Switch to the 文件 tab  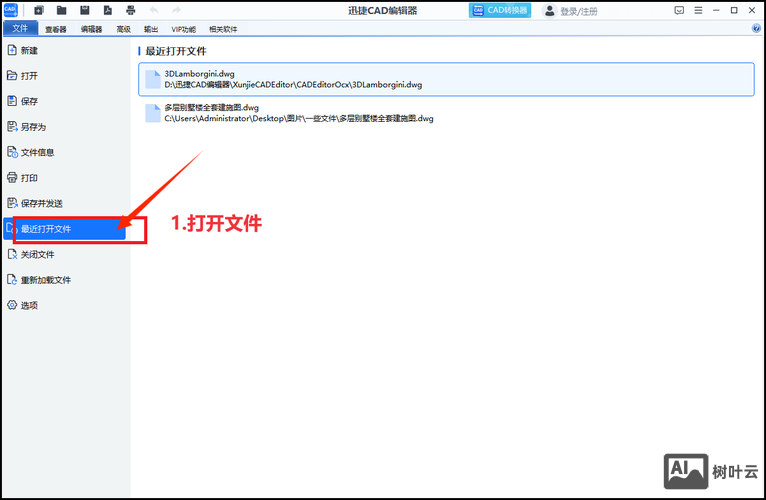(x=20, y=28)
